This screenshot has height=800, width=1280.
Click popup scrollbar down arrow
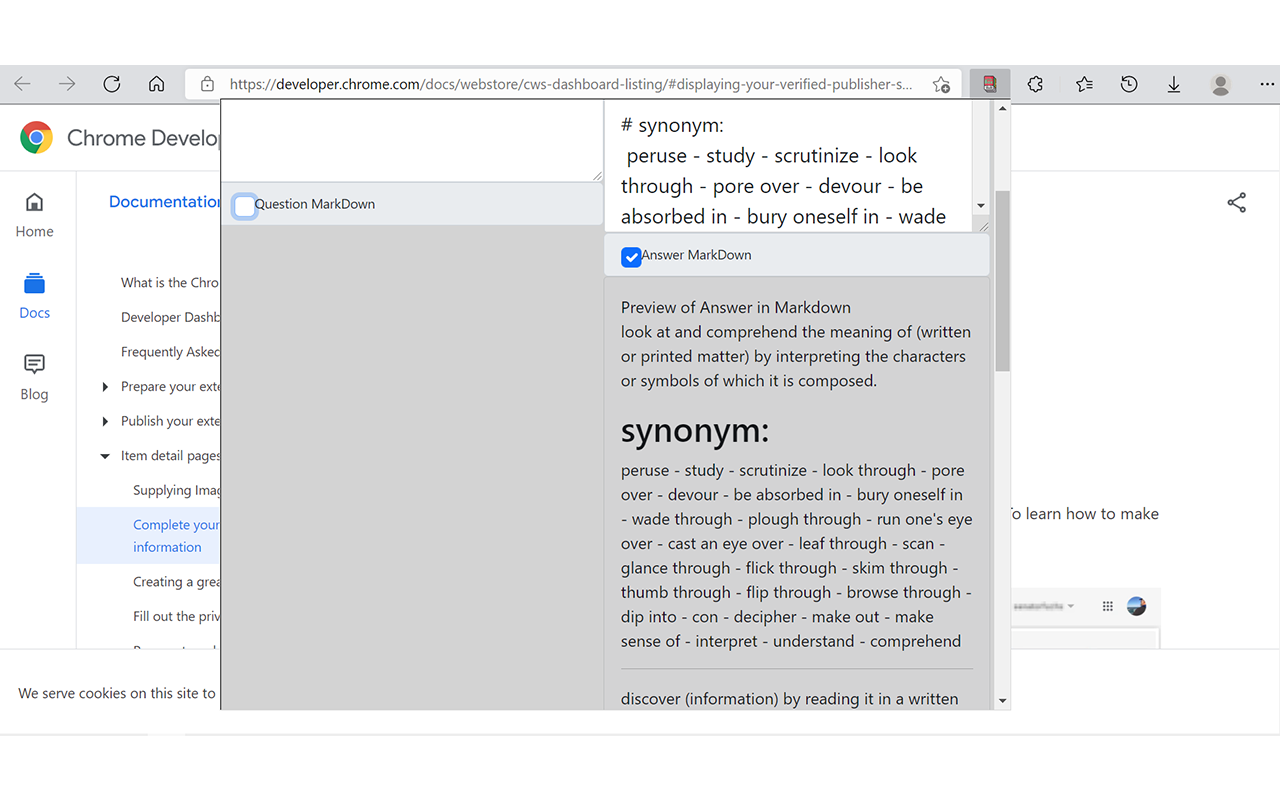tap(1002, 701)
